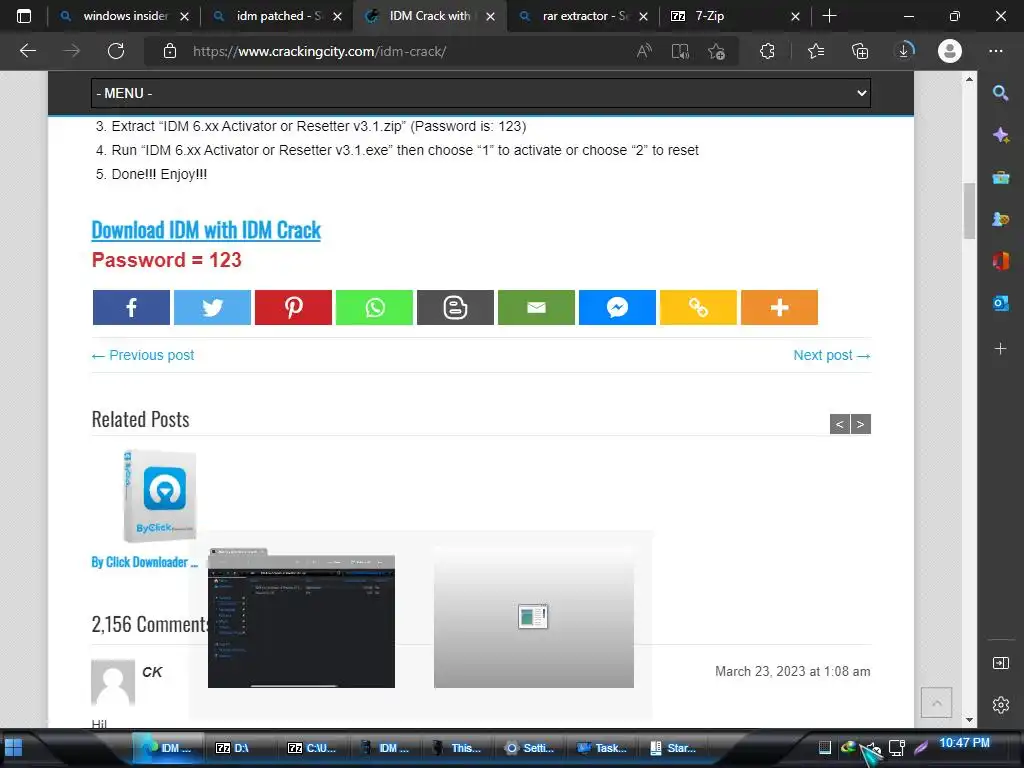Open Copilot sparkle icon in sidebar

coord(1000,135)
